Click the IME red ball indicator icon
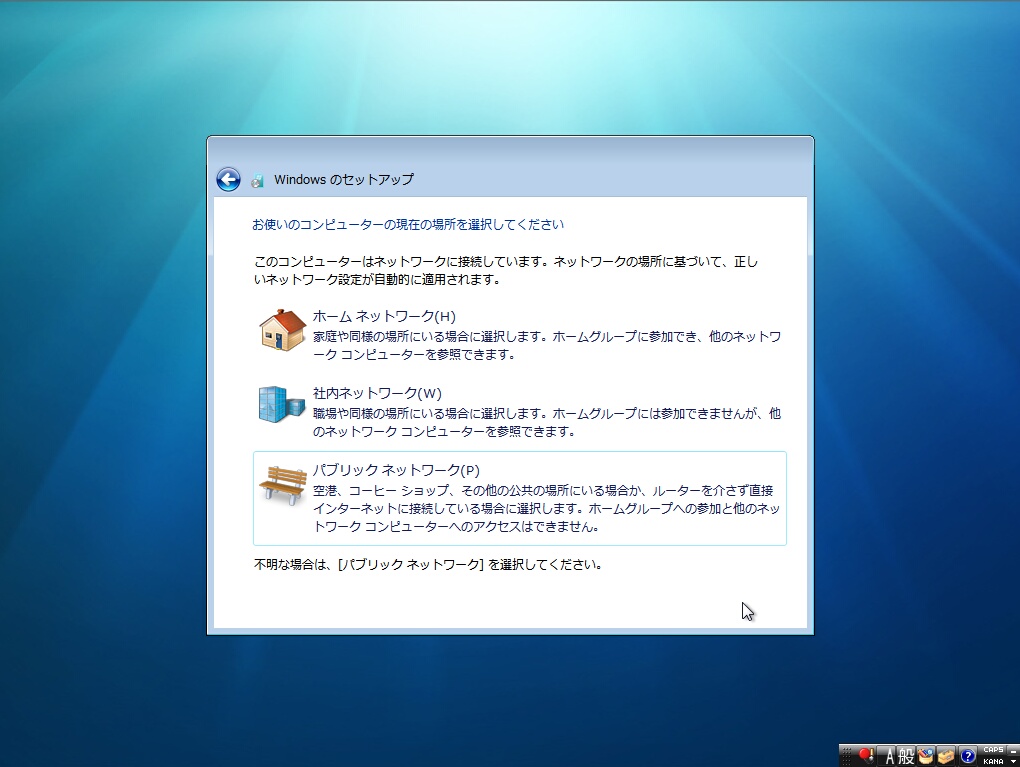This screenshot has height=767, width=1020. point(866,755)
